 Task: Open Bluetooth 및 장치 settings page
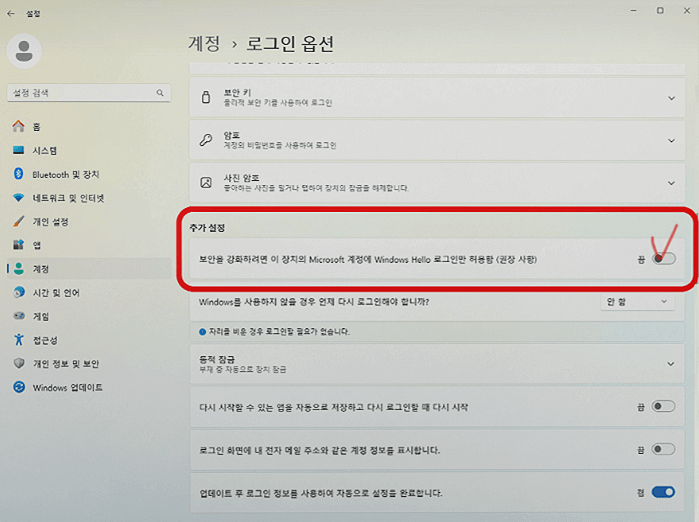click(x=89, y=174)
